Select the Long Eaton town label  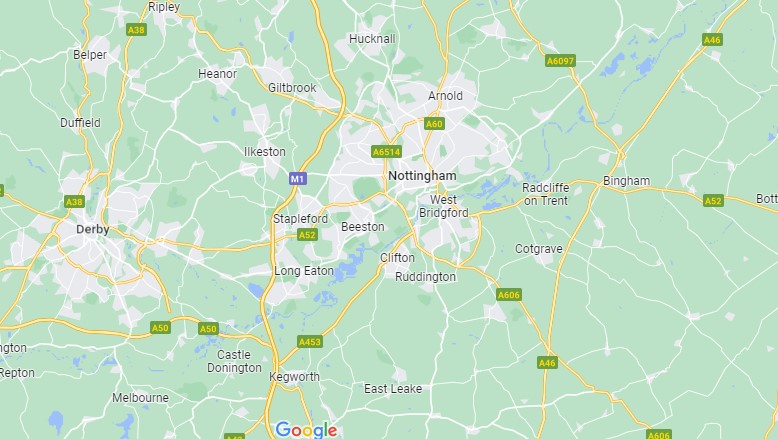click(304, 271)
